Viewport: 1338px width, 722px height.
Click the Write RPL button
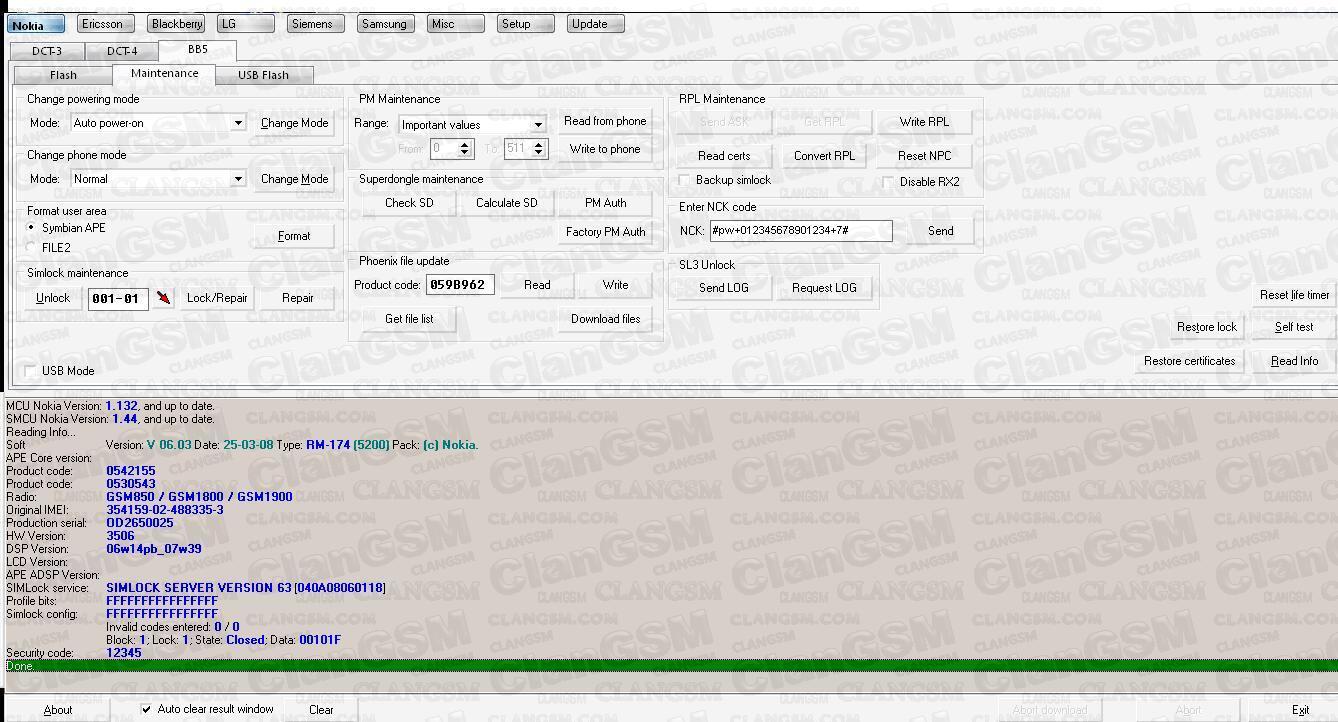point(924,122)
